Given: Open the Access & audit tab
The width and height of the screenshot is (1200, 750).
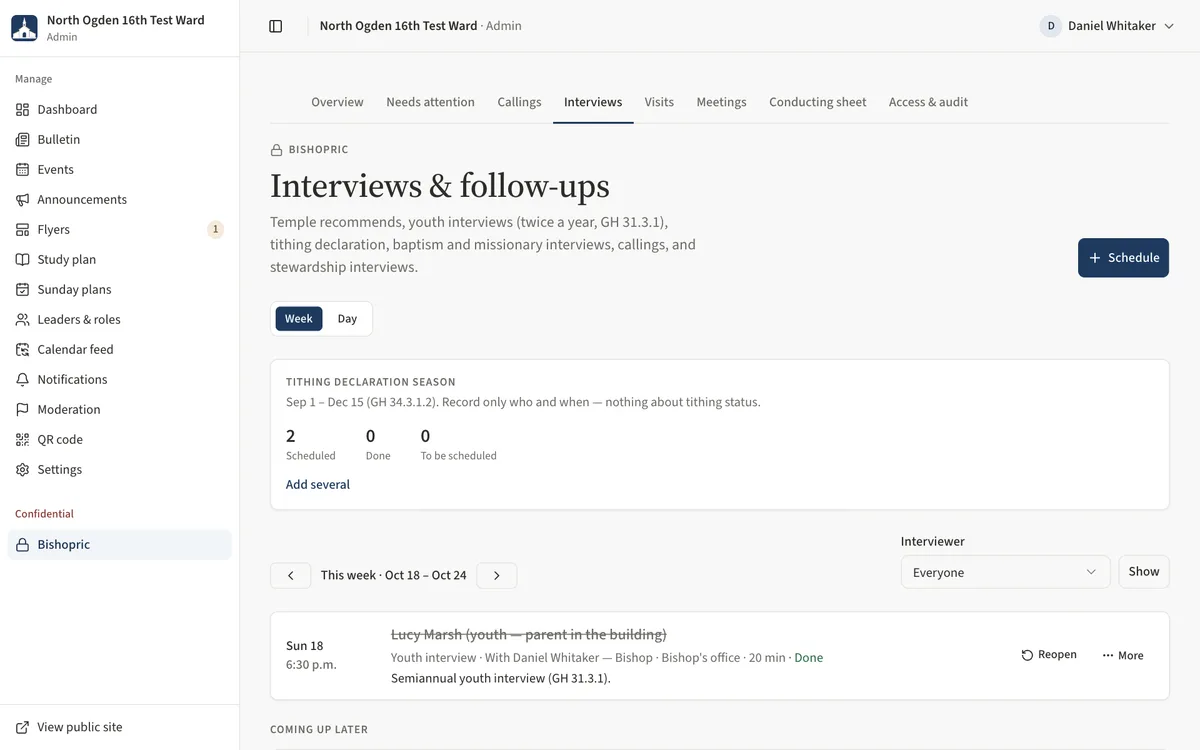Looking at the screenshot, I should click(928, 102).
